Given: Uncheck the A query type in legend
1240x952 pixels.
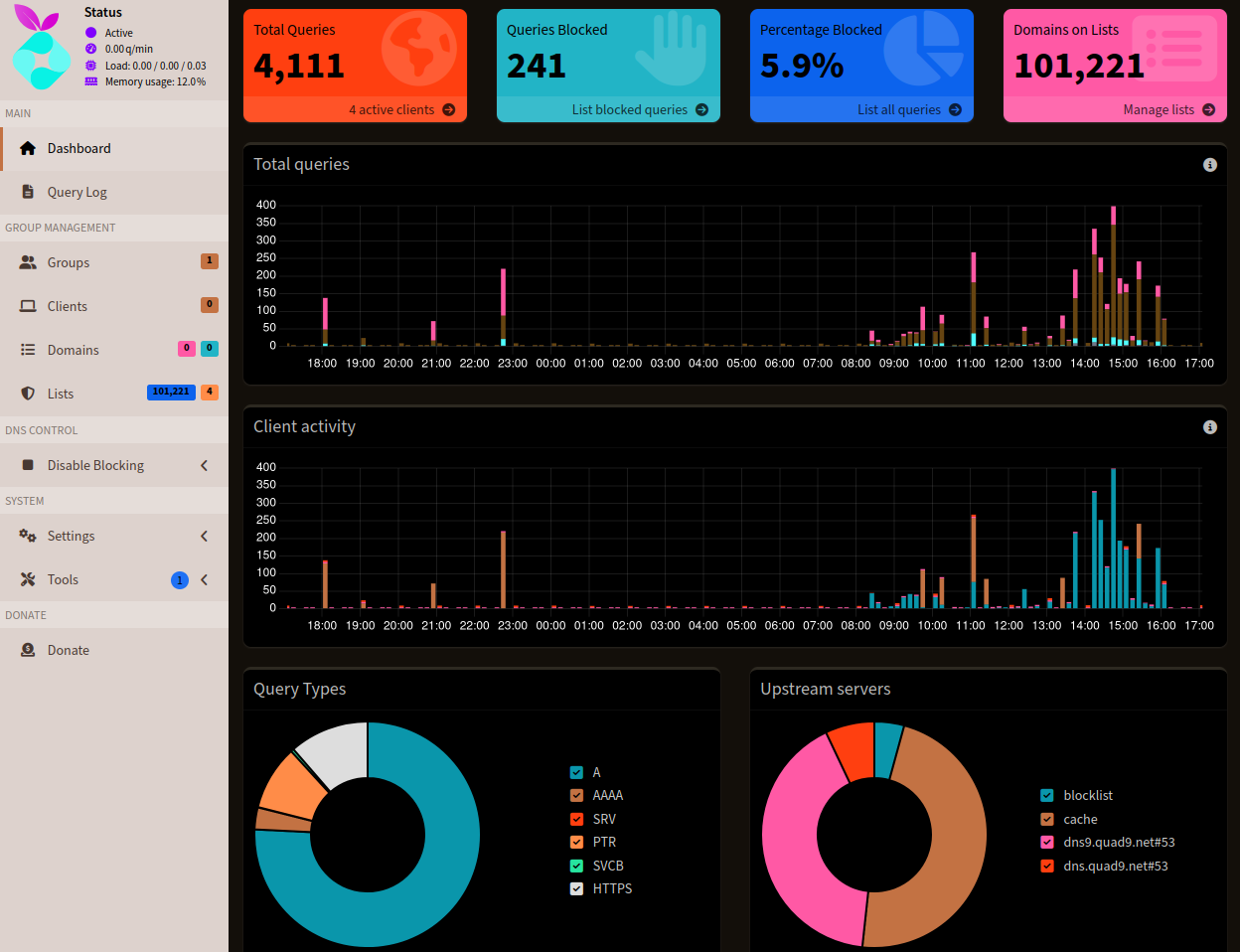Looking at the screenshot, I should click(576, 771).
